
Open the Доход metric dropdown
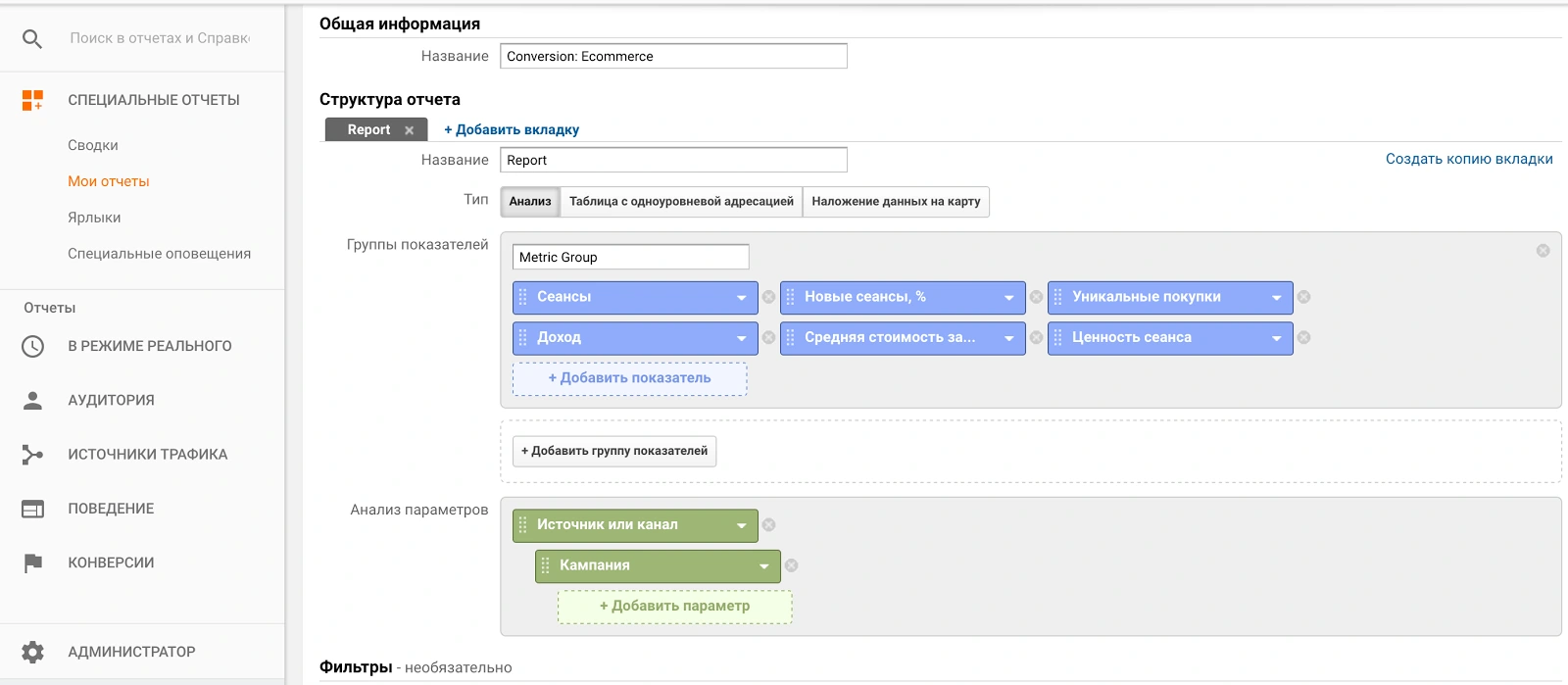coord(742,338)
